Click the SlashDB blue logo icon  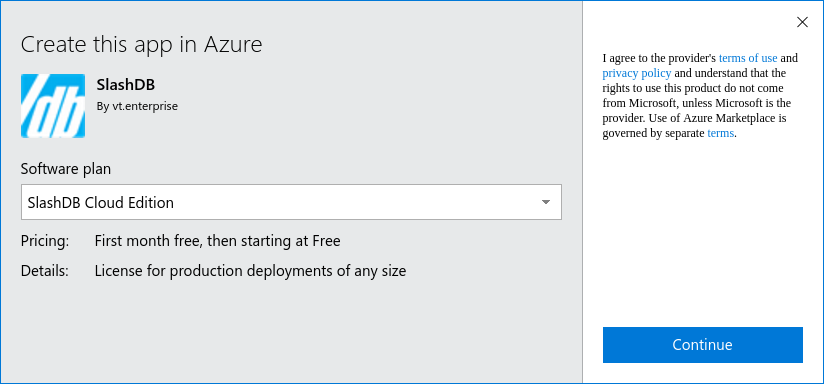(x=53, y=106)
